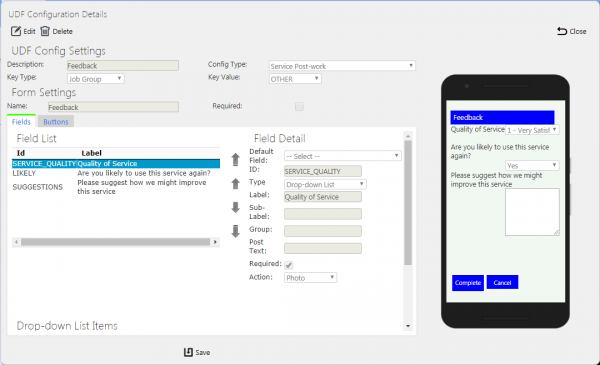Screen dimensions: 600x365
Task: Click the Save disk icon
Action: (188, 352)
